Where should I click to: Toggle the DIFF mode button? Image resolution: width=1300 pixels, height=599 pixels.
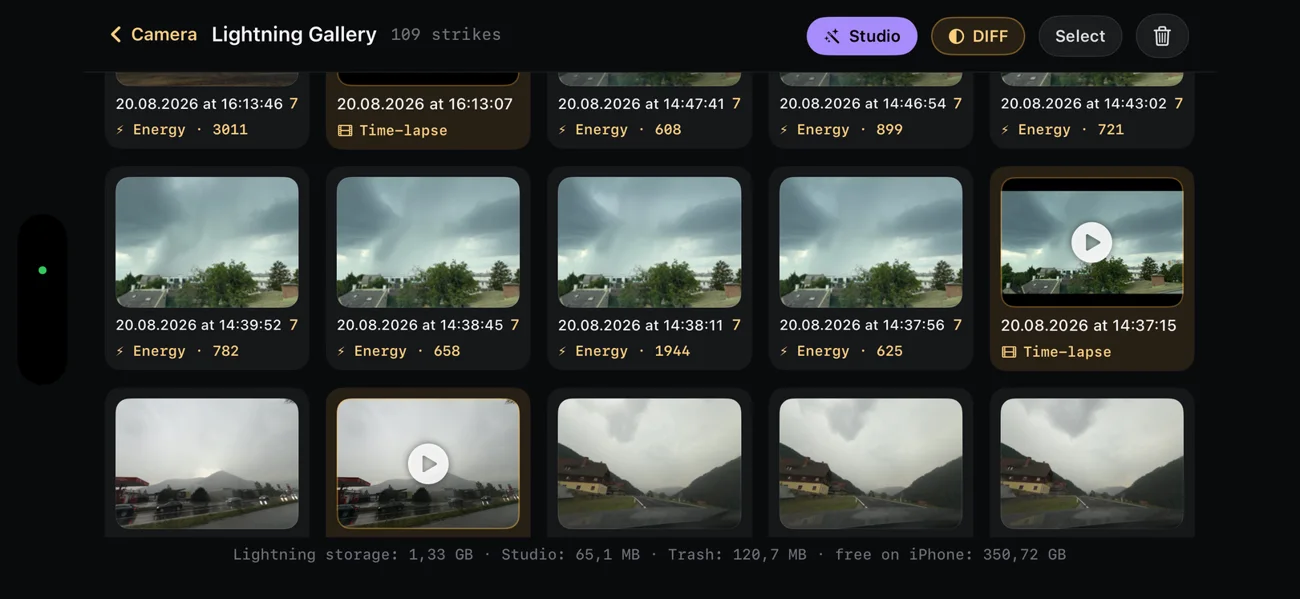click(x=978, y=36)
